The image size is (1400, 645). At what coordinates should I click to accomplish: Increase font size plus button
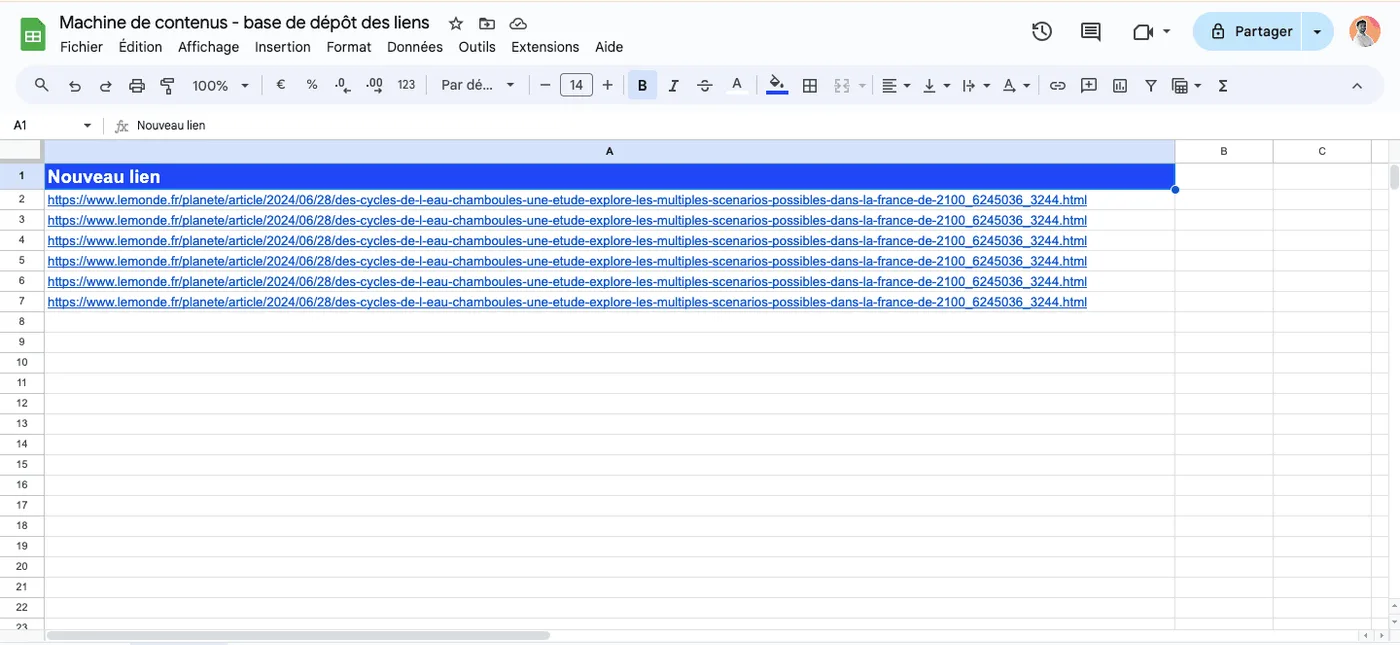click(607, 85)
